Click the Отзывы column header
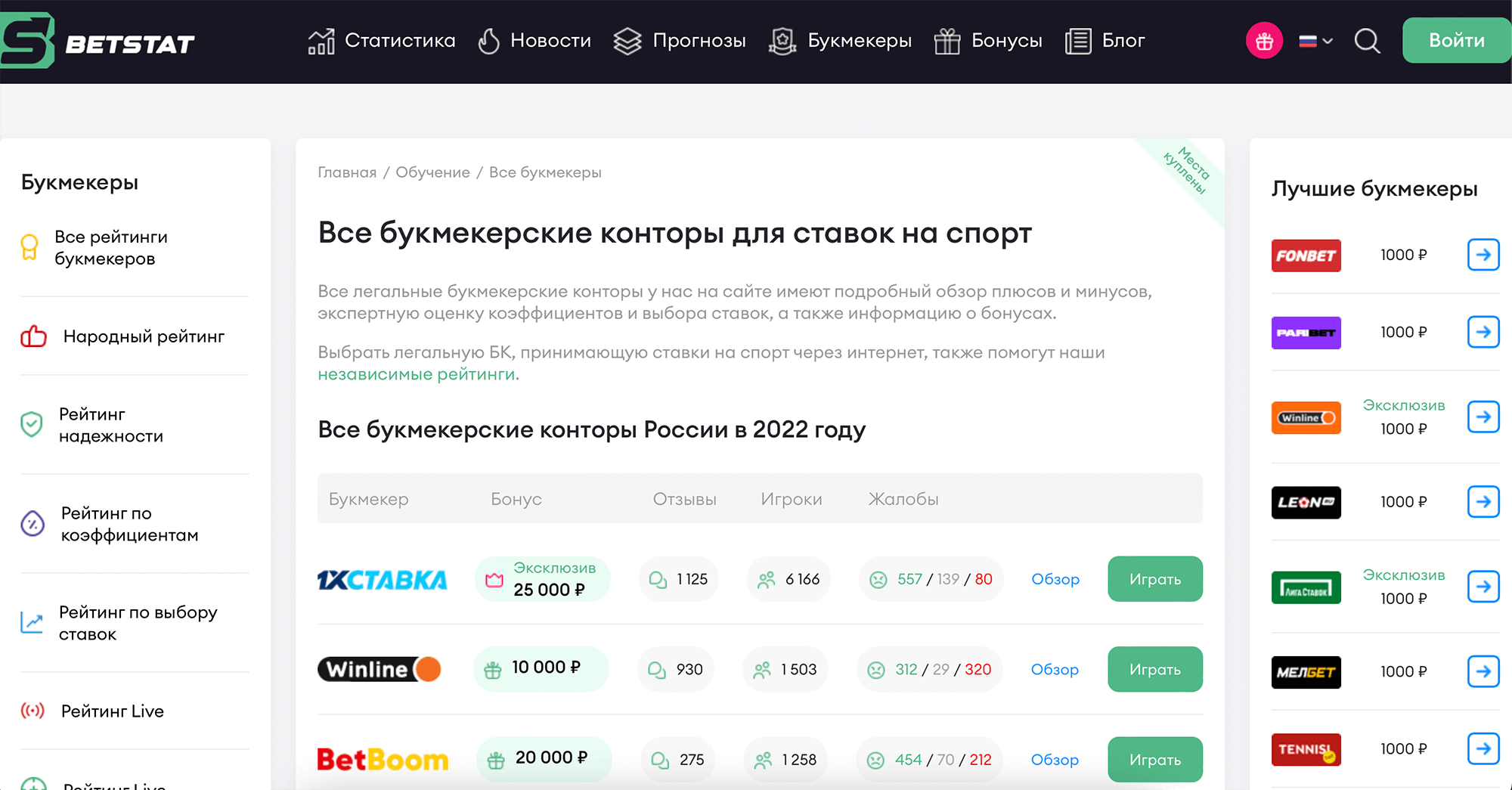The image size is (1512, 790). pos(685,499)
